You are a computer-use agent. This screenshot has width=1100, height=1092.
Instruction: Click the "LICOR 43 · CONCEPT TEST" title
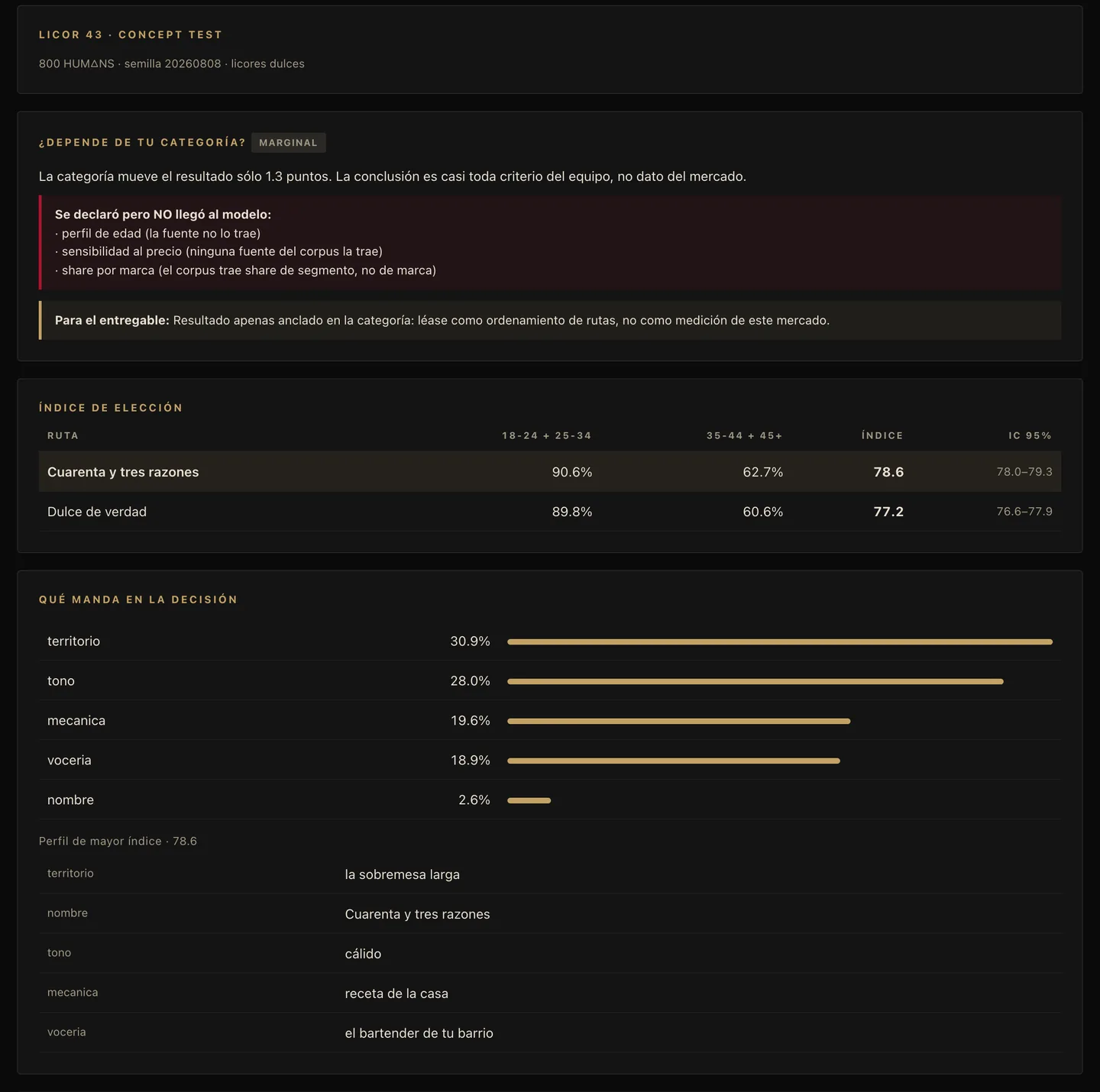point(131,35)
